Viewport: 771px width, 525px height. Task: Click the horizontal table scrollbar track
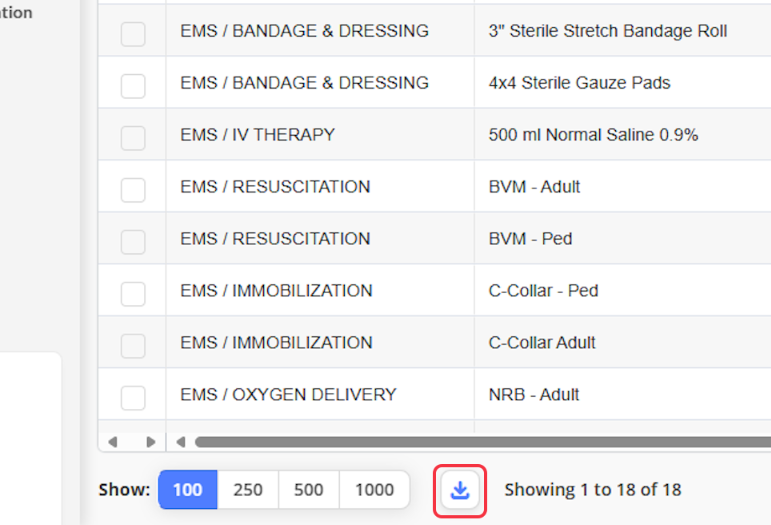pos(480,441)
